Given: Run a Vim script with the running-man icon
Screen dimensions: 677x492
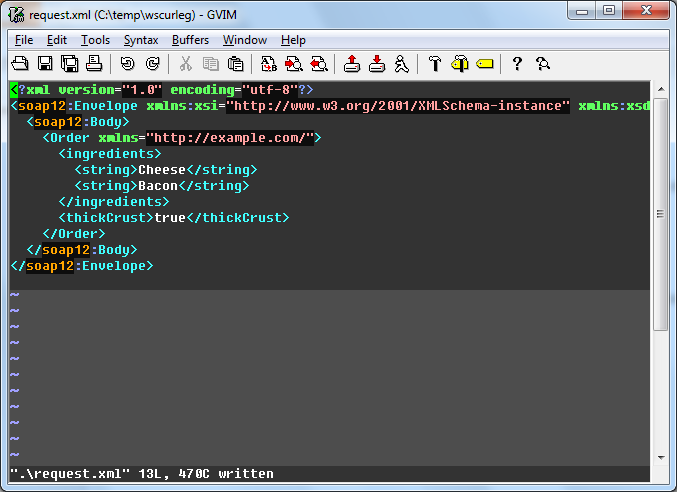Looking at the screenshot, I should (x=402, y=64).
